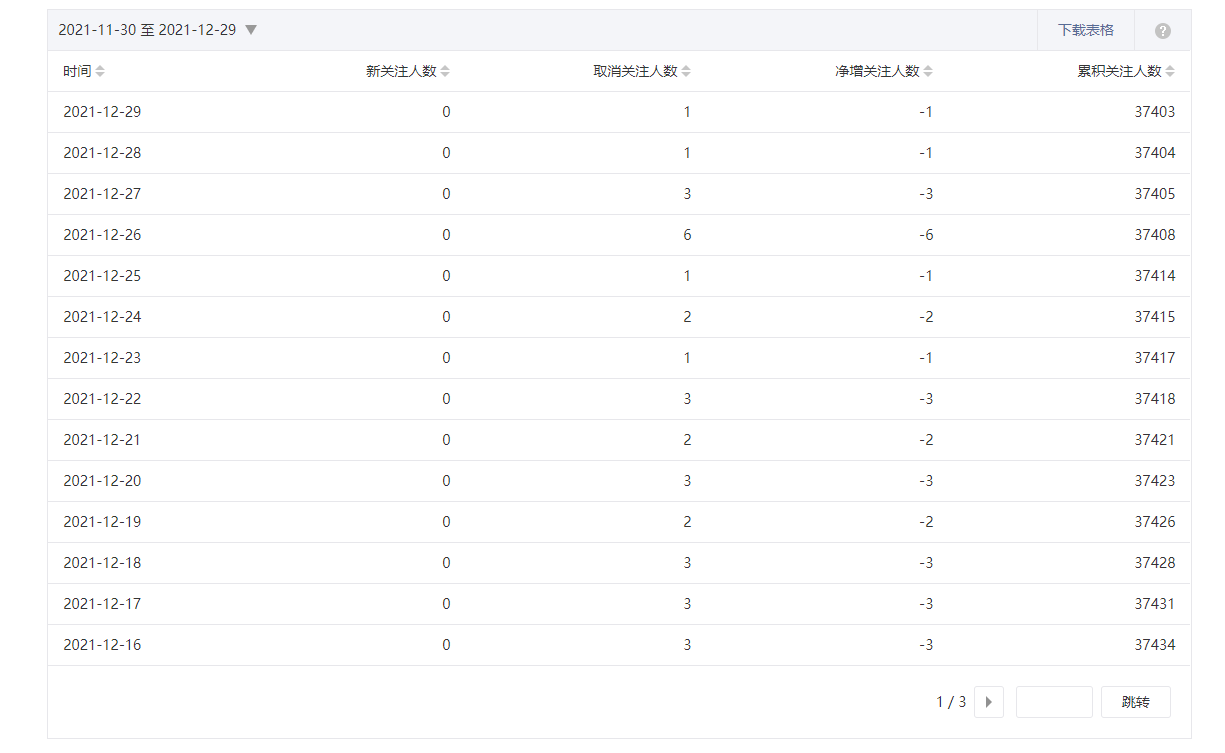The width and height of the screenshot is (1225, 753).
Task: Go to next page arrow
Action: click(988, 702)
